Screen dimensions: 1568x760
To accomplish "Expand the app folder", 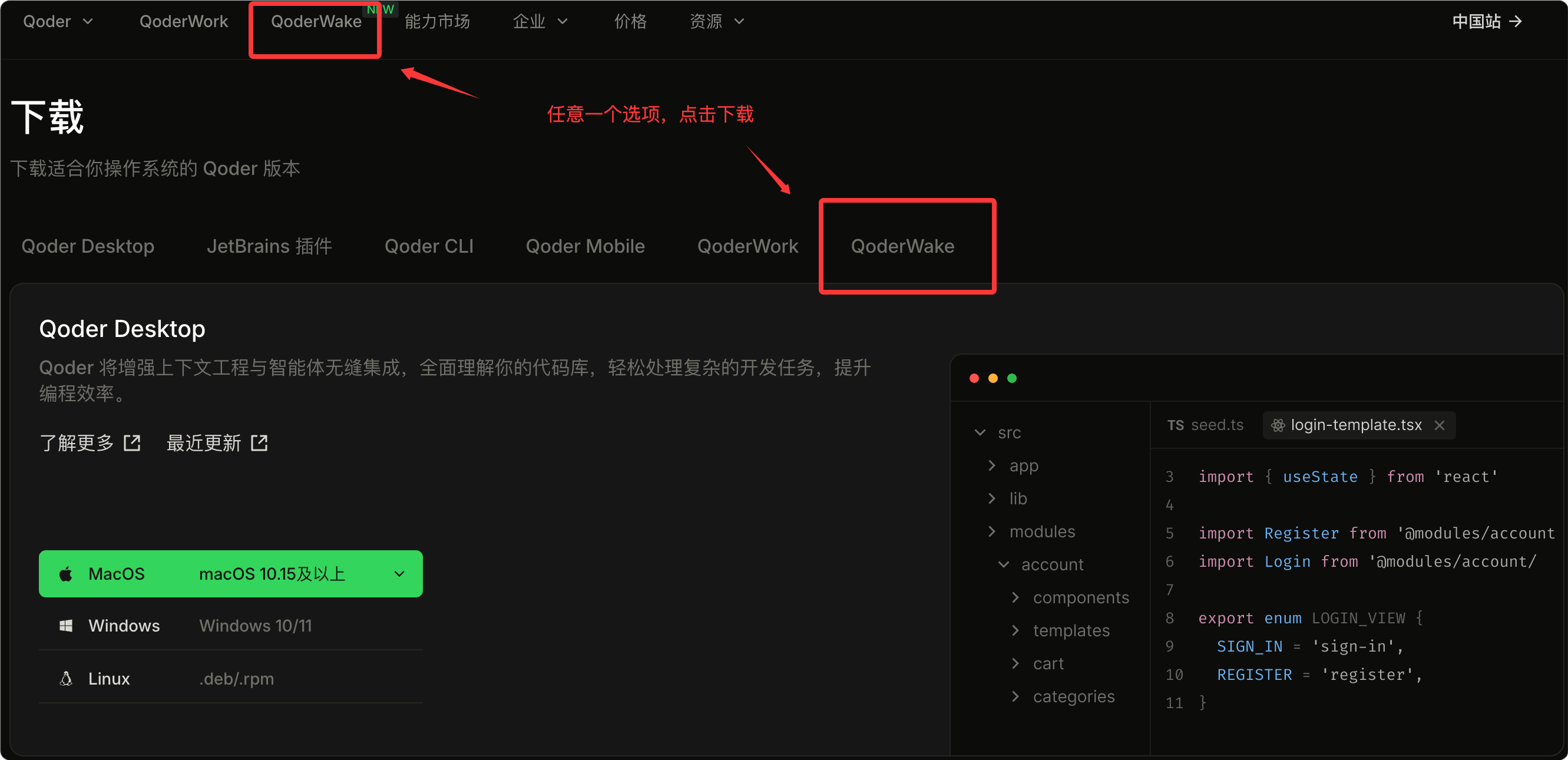I will click(x=992, y=465).
